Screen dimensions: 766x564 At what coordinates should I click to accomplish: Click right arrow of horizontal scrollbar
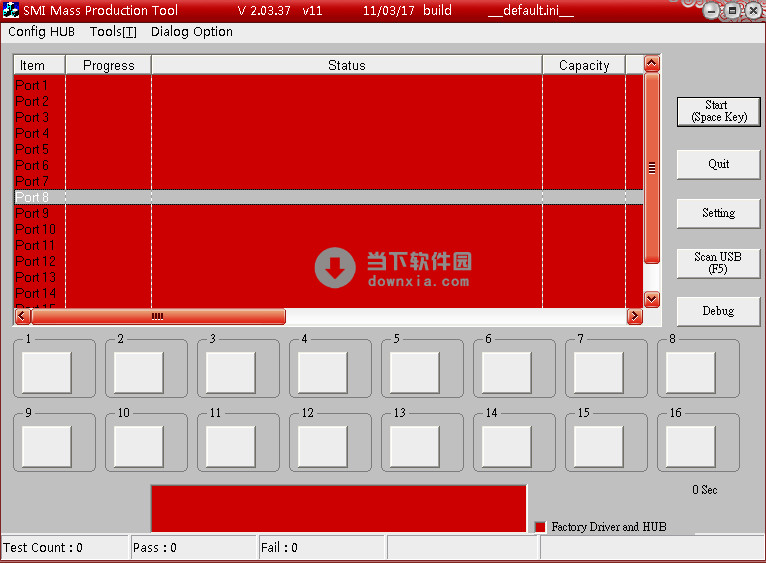[635, 316]
